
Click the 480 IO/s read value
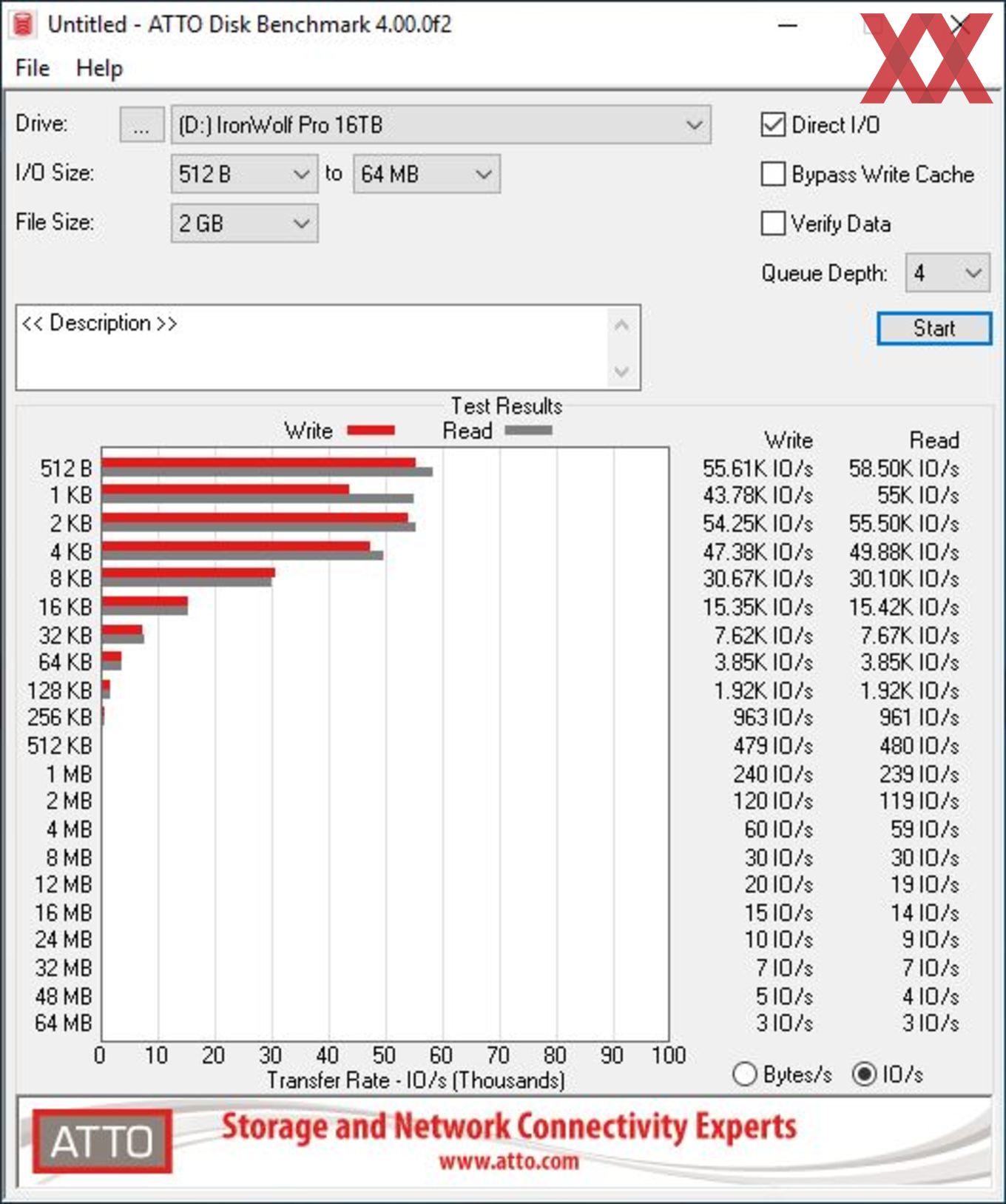[x=919, y=746]
